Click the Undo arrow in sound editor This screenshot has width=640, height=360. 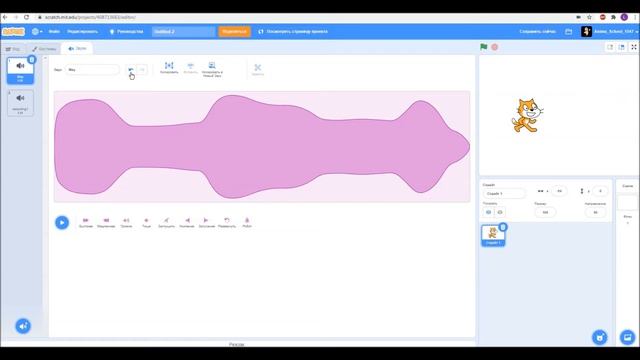pyautogui.click(x=131, y=69)
